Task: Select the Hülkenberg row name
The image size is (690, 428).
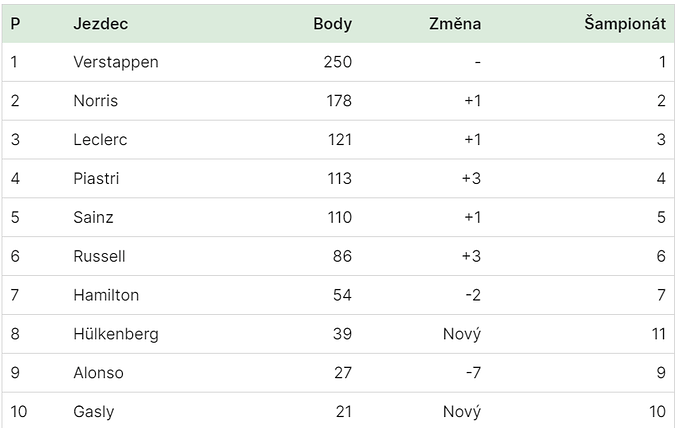Action: [116, 334]
